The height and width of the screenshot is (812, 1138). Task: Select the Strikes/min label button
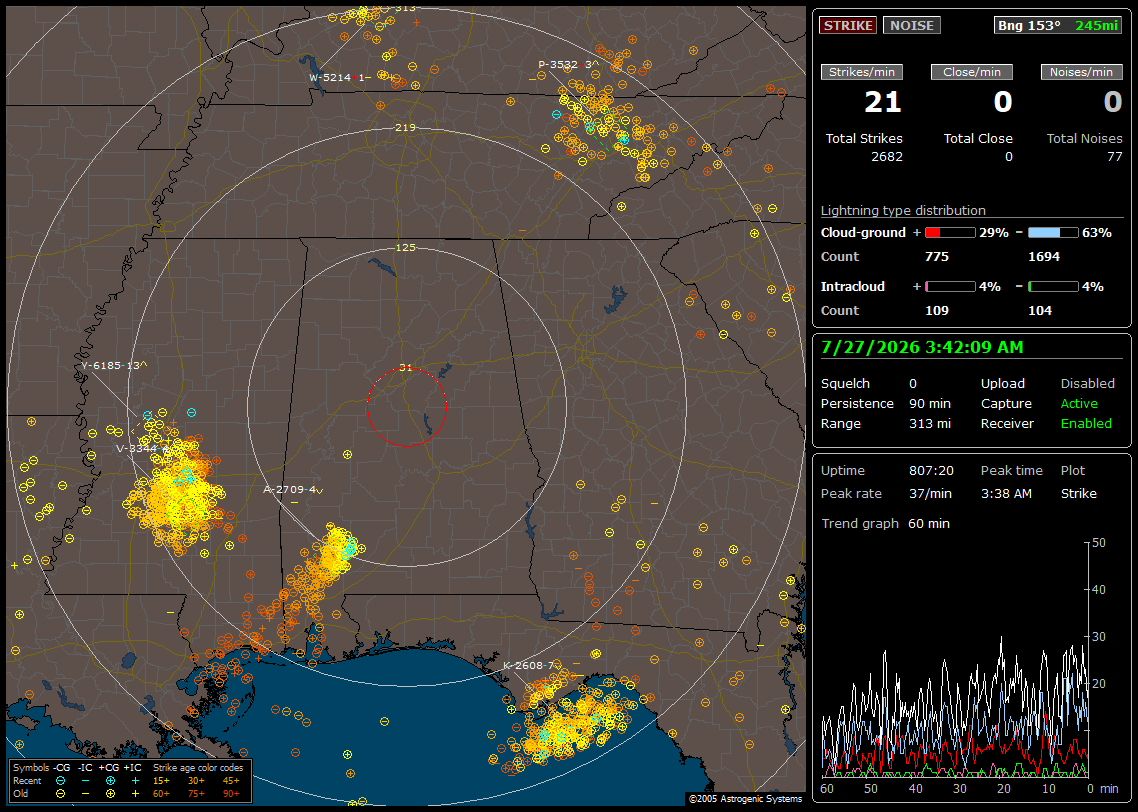click(x=862, y=72)
